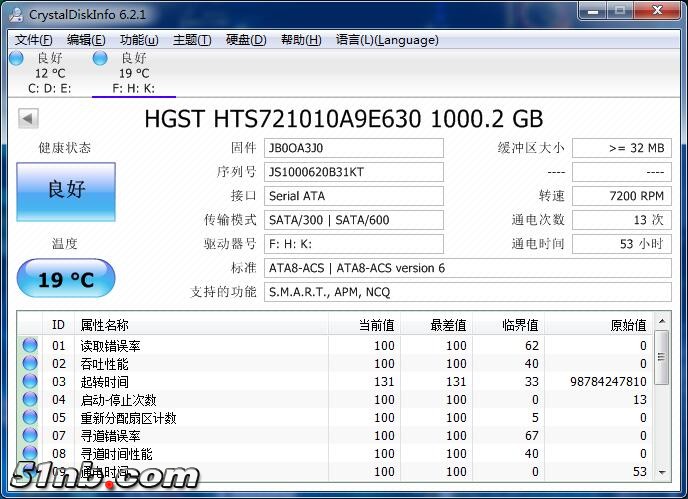688x499 pixels.
Task: Click status orb for attribute 03 spin-up time
Action: coord(30,382)
